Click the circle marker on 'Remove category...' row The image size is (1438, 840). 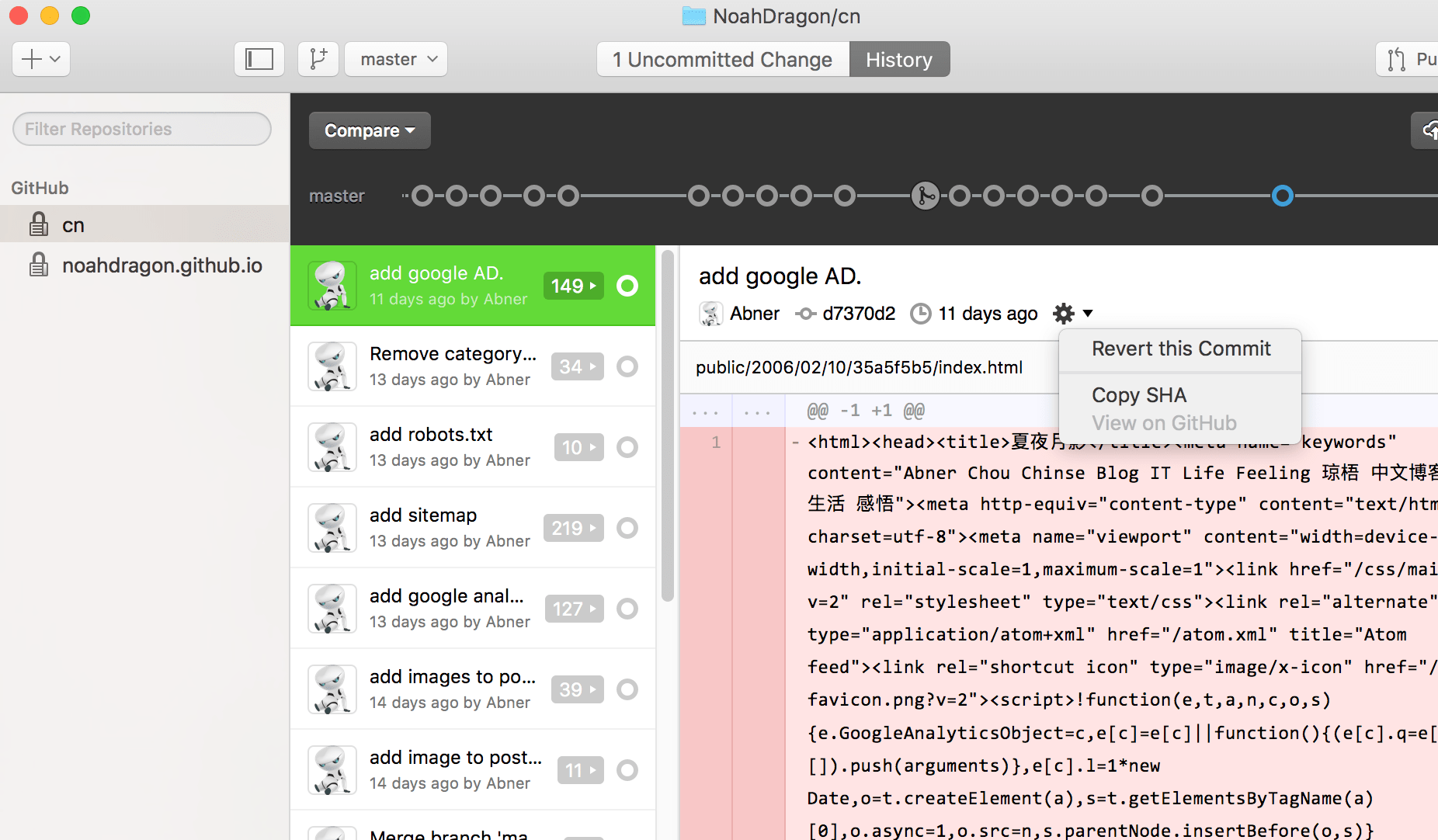click(627, 366)
